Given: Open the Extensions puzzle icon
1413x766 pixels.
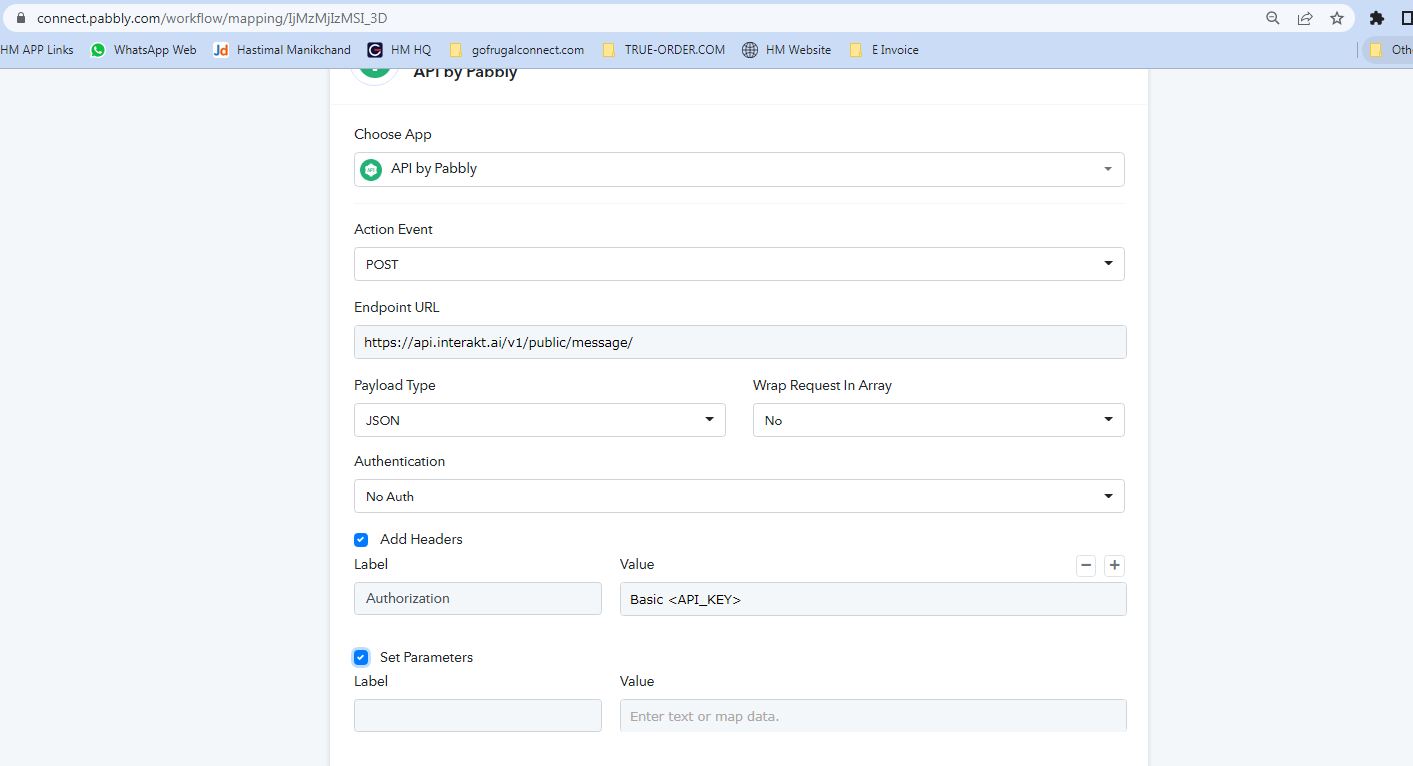Looking at the screenshot, I should pyautogui.click(x=1377, y=18).
